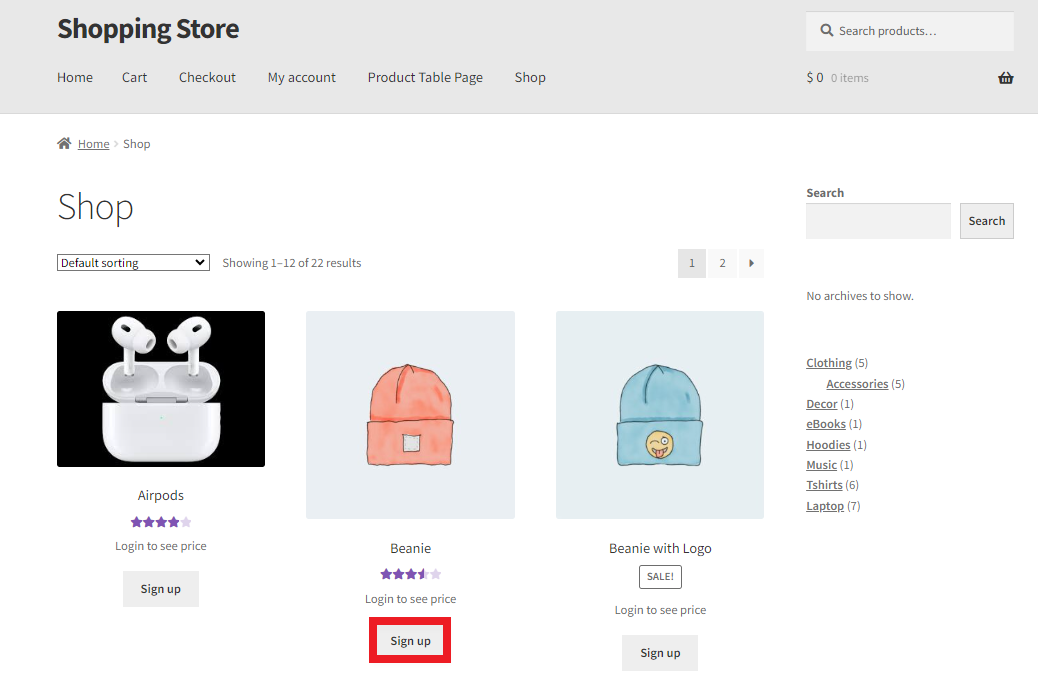Click the star rating under Airpods

click(x=160, y=521)
